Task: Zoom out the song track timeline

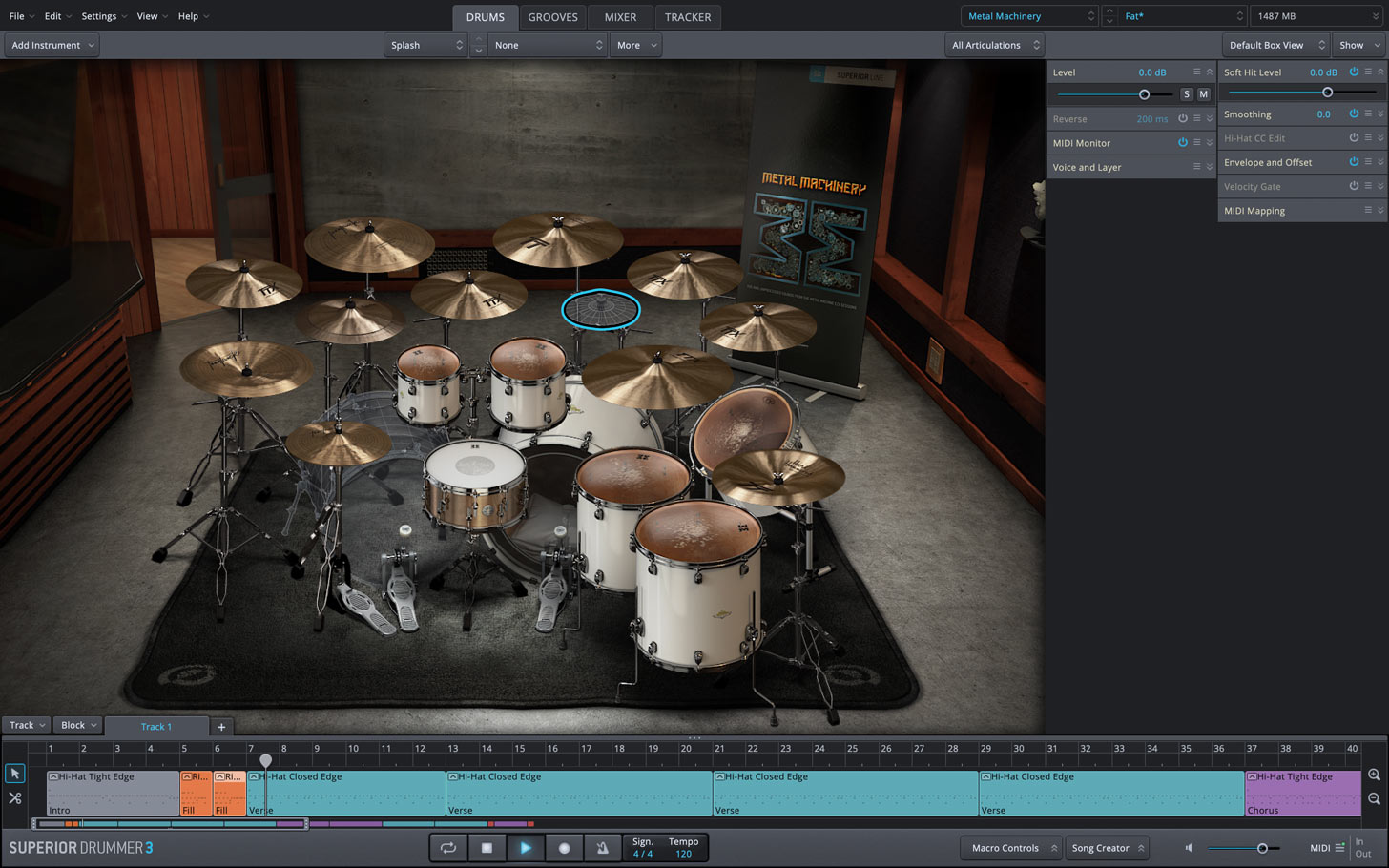Action: [x=1374, y=799]
